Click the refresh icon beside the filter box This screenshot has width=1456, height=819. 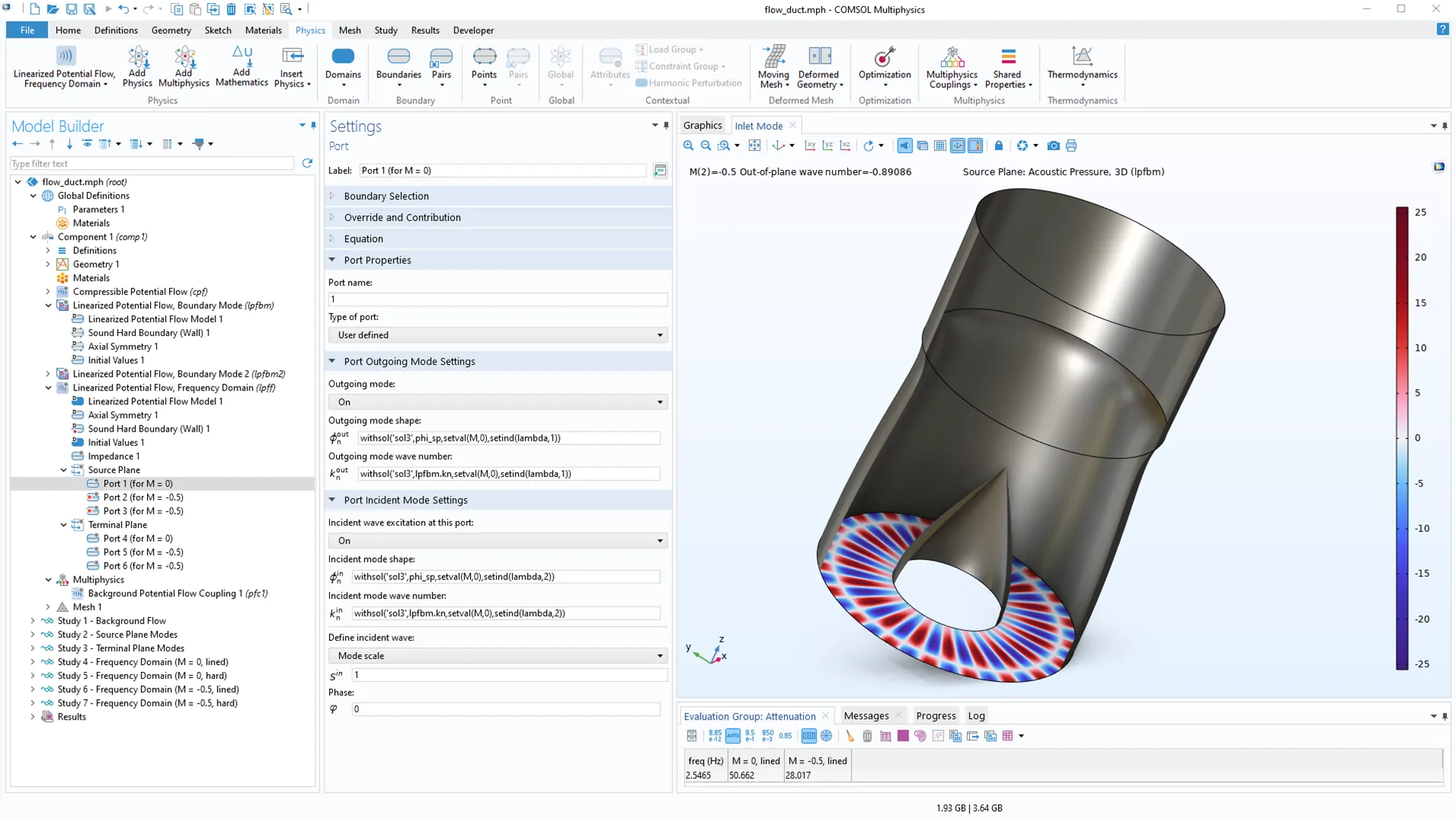[307, 163]
